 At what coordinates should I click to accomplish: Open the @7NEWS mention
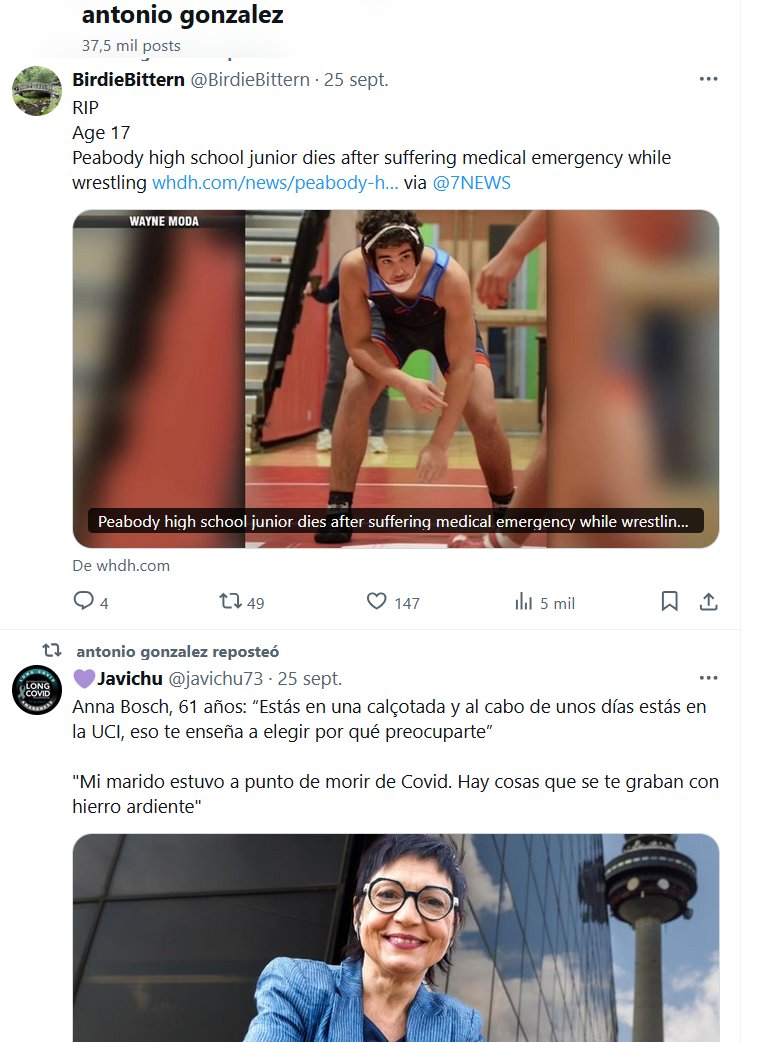pos(472,183)
